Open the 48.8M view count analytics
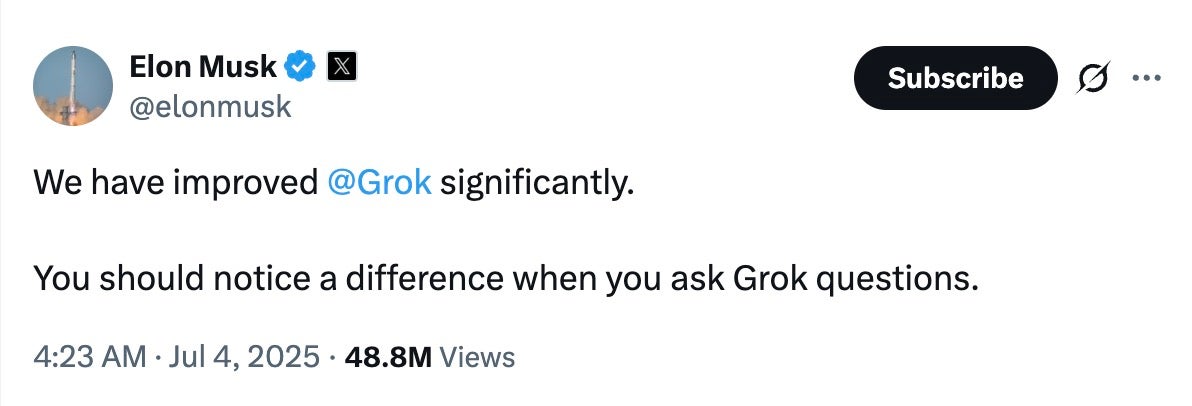1192x406 pixels. 388,357
